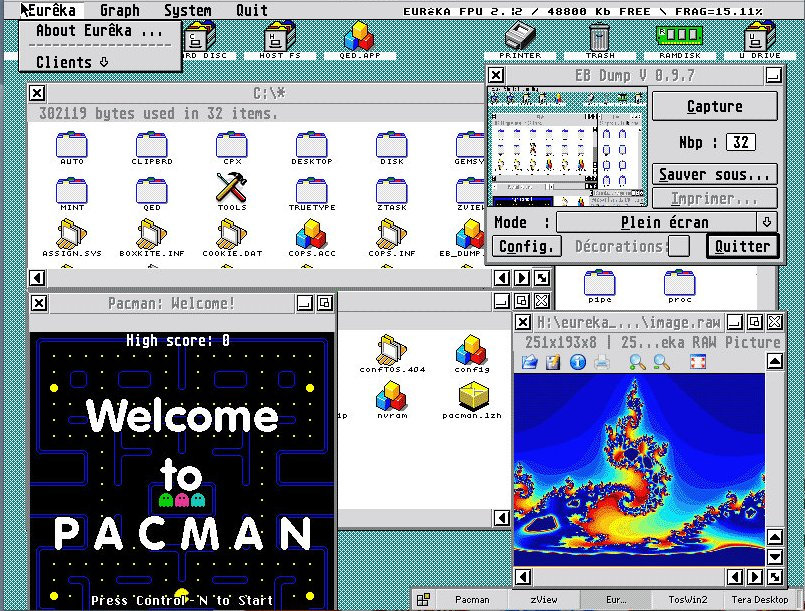Click the Sauver sous... button
This screenshot has height=611, width=805.
715,175
